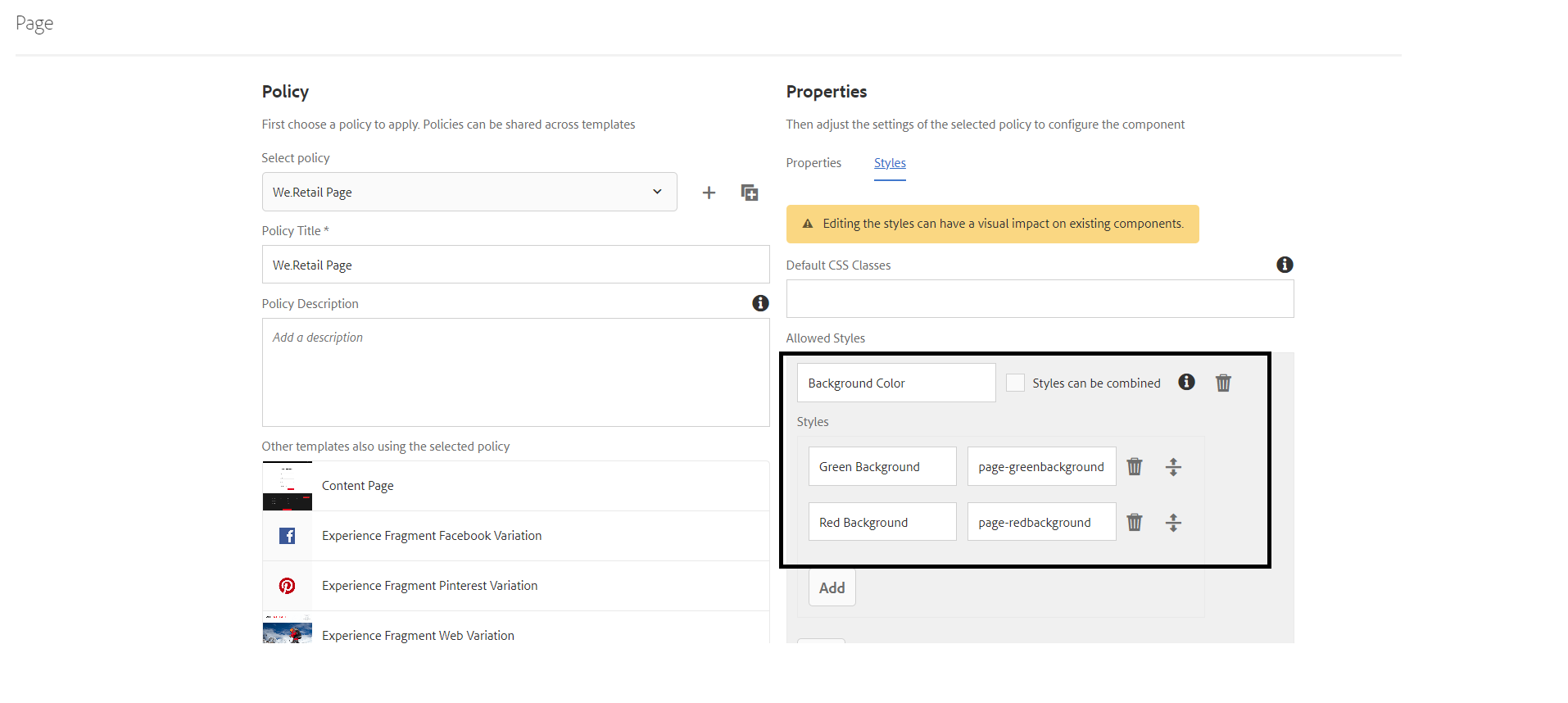Delete the Background Color style group
Screen dimensions: 1568x703
(1223, 383)
